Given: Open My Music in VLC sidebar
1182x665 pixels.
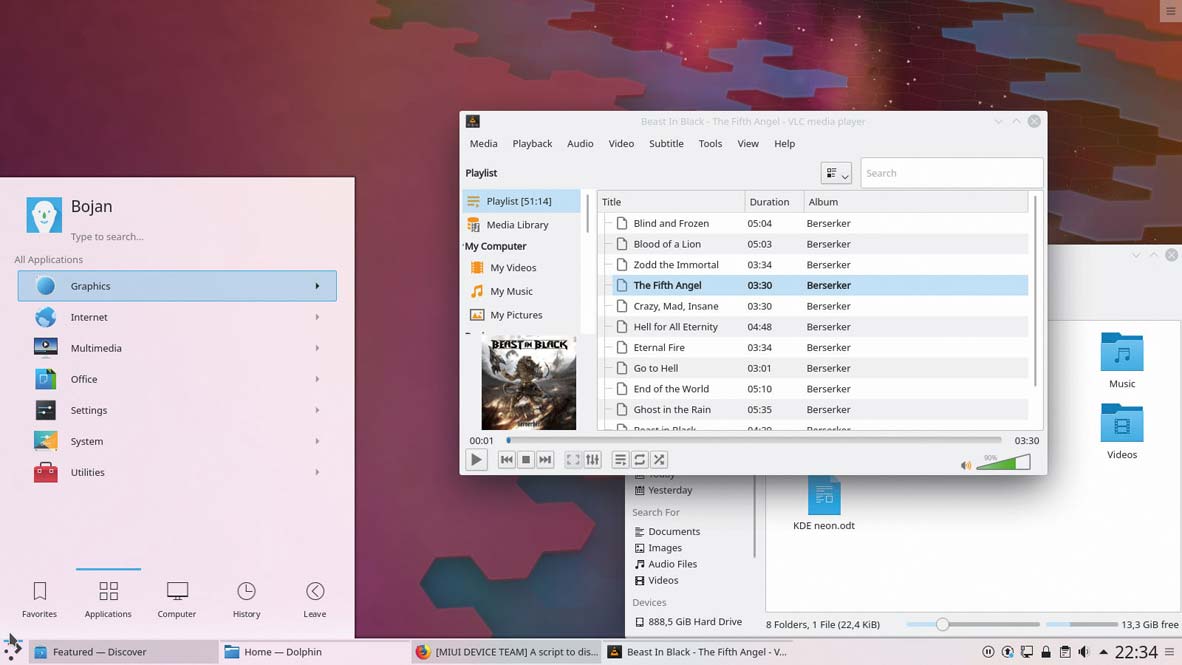Looking at the screenshot, I should click(511, 291).
